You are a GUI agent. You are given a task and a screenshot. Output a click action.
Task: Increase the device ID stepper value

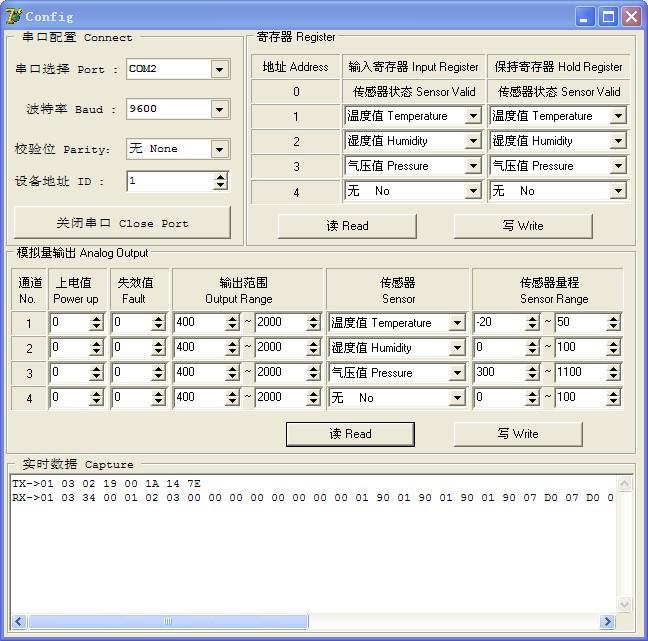221,177
